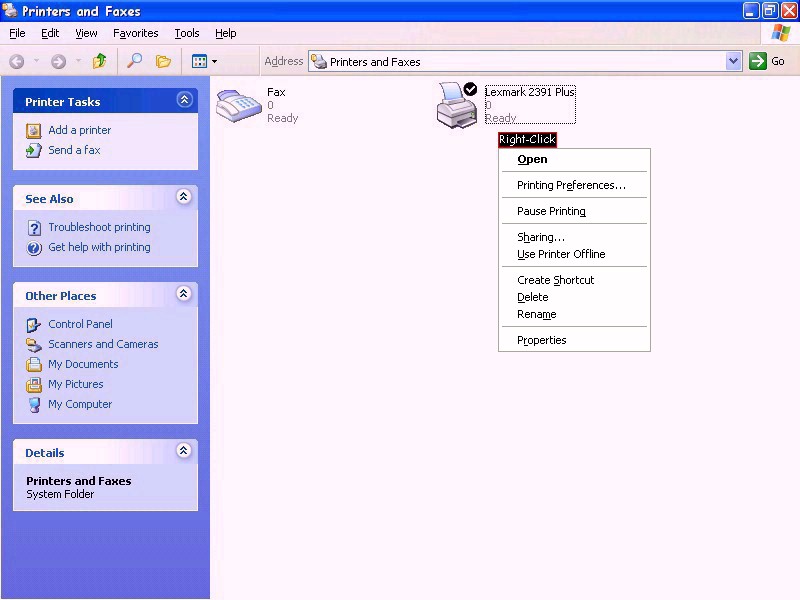The image size is (800, 600).
Task: Open the Views button dropdown arrow
Action: pos(214,62)
